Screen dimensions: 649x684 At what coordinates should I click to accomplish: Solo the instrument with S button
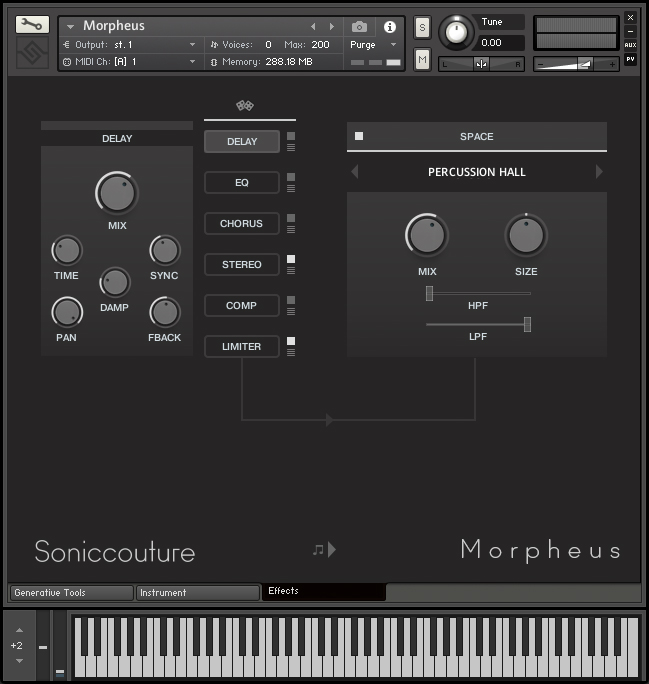pos(422,28)
